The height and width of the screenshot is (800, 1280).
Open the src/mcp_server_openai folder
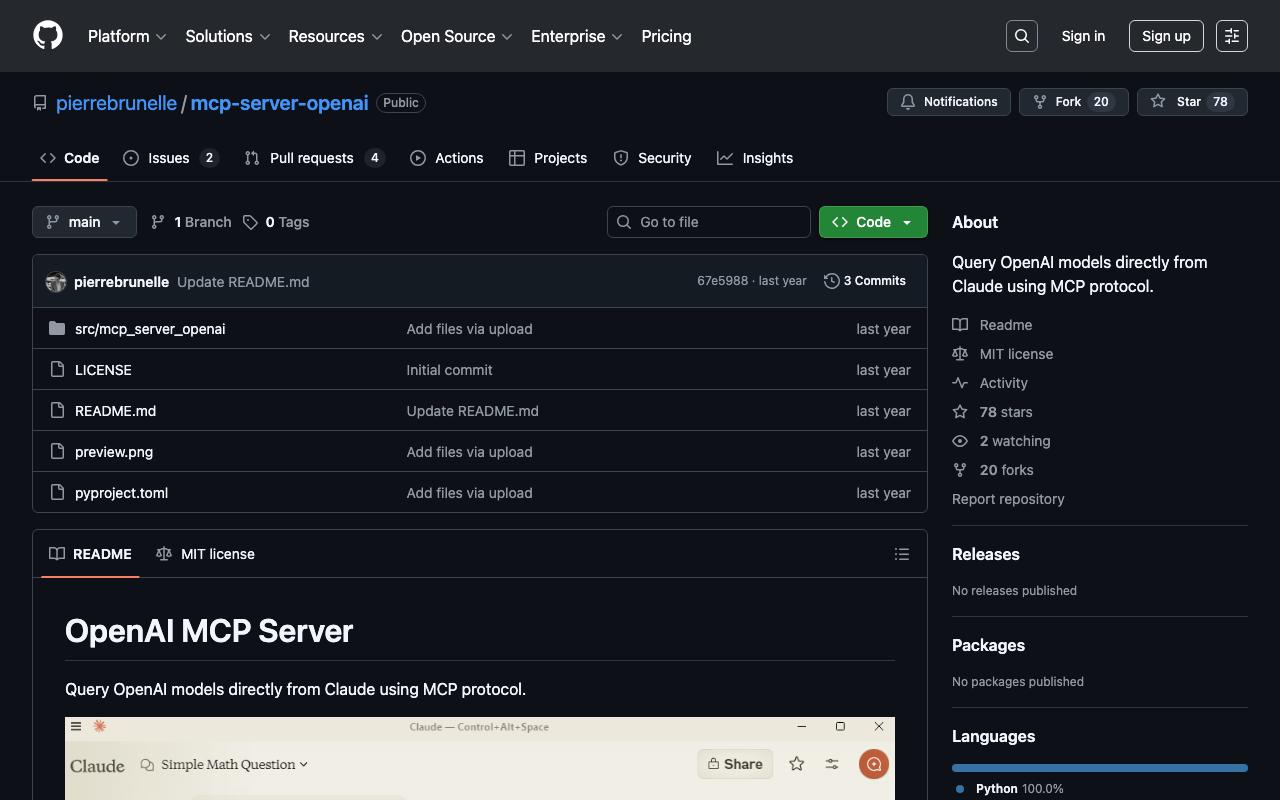click(150, 329)
